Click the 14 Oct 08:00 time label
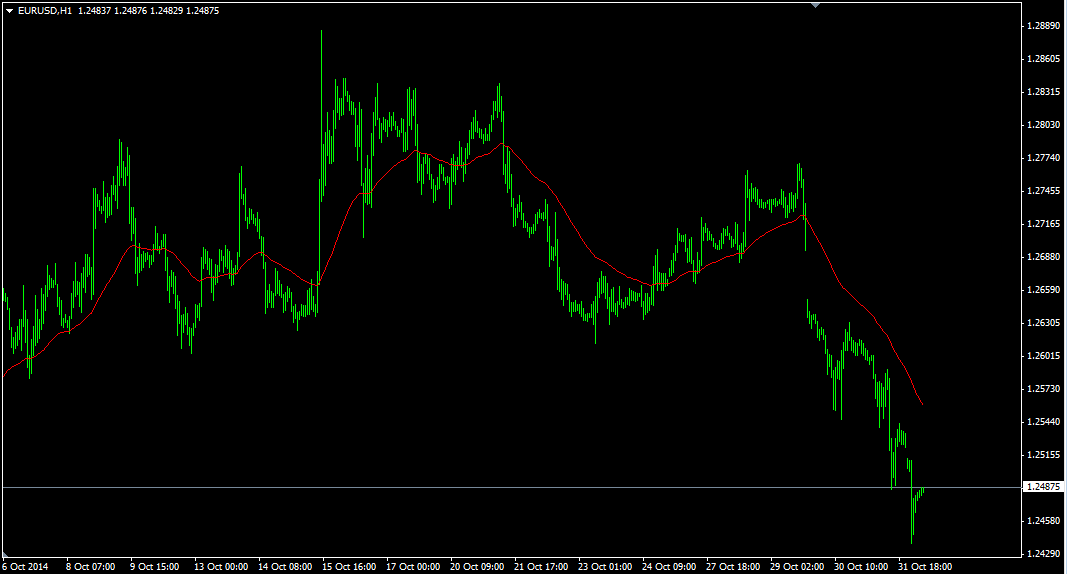Image resolution: width=1067 pixels, height=574 pixels. [285, 567]
